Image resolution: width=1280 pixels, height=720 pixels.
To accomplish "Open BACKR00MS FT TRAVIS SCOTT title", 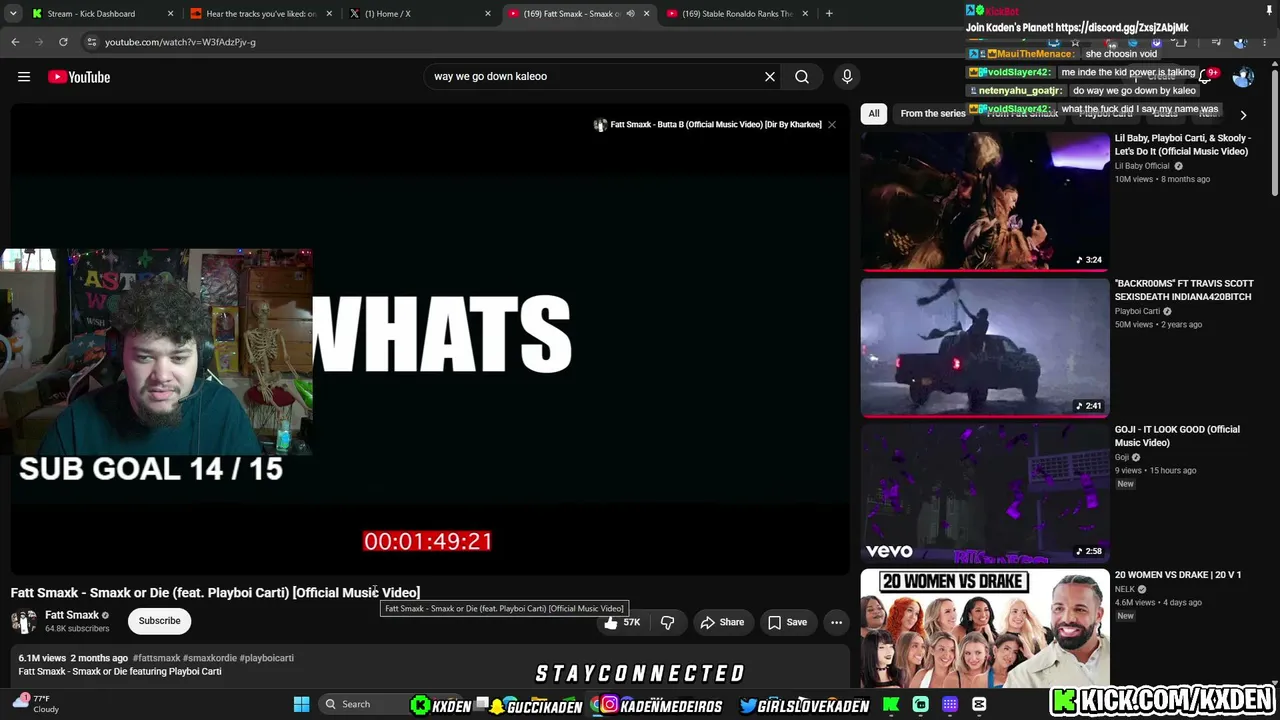I will click(x=1184, y=290).
